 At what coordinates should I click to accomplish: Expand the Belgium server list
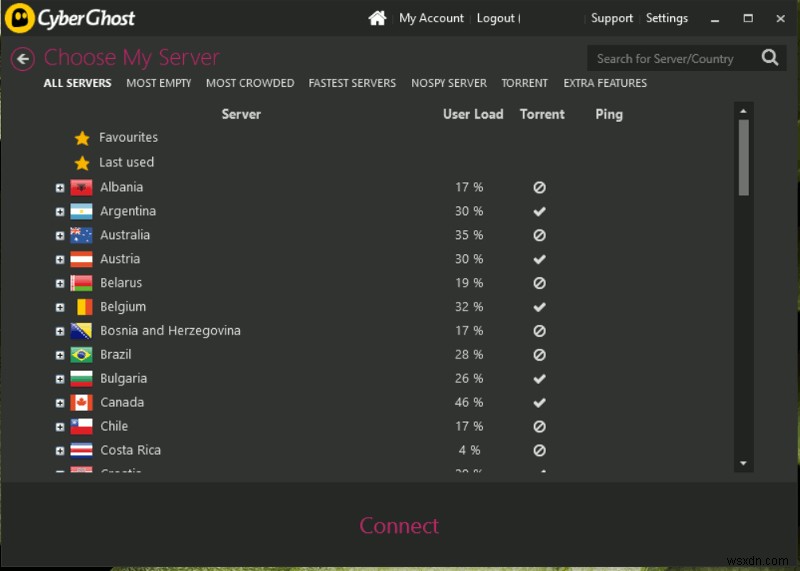tap(60, 308)
